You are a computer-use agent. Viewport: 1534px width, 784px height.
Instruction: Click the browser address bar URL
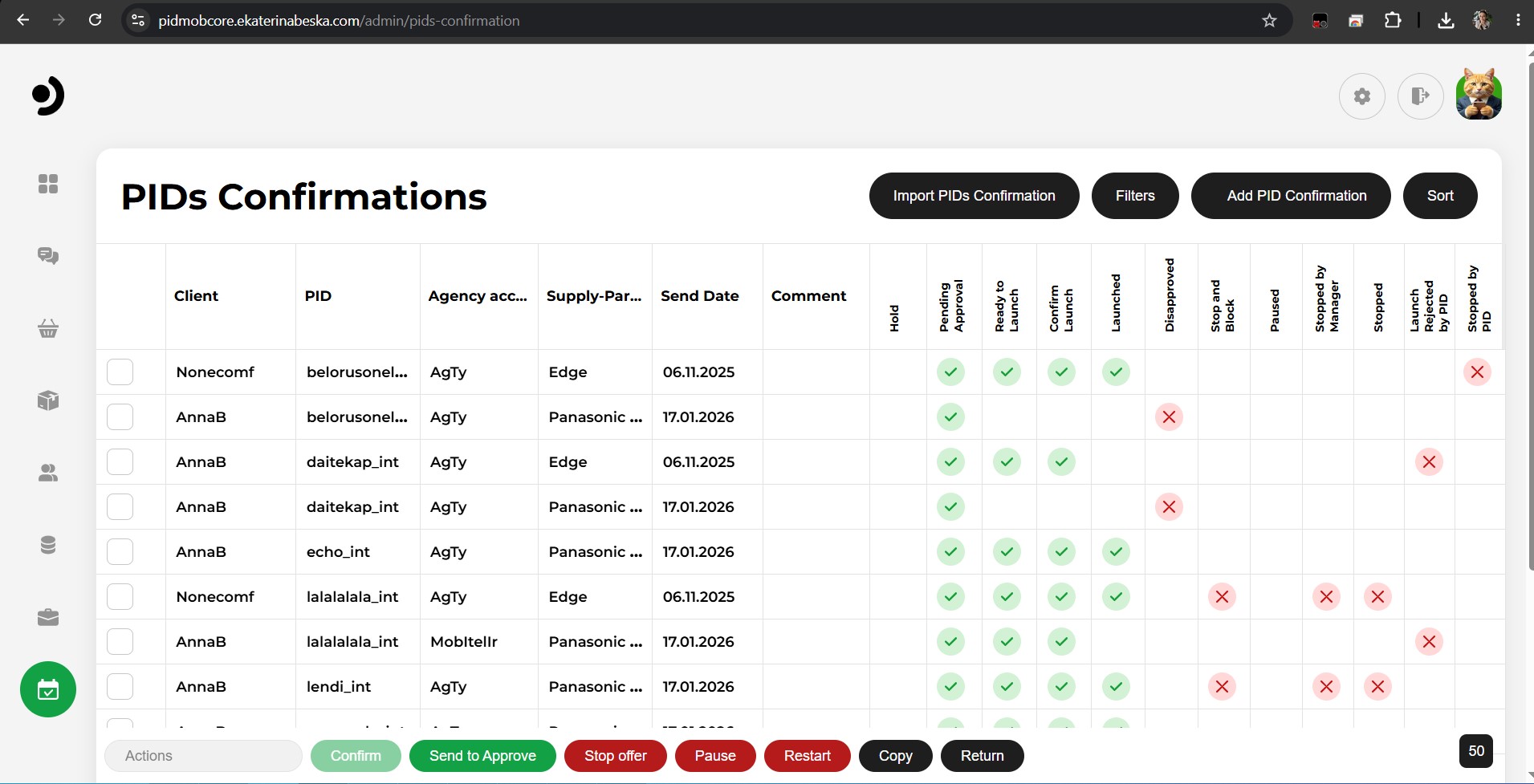(x=339, y=21)
